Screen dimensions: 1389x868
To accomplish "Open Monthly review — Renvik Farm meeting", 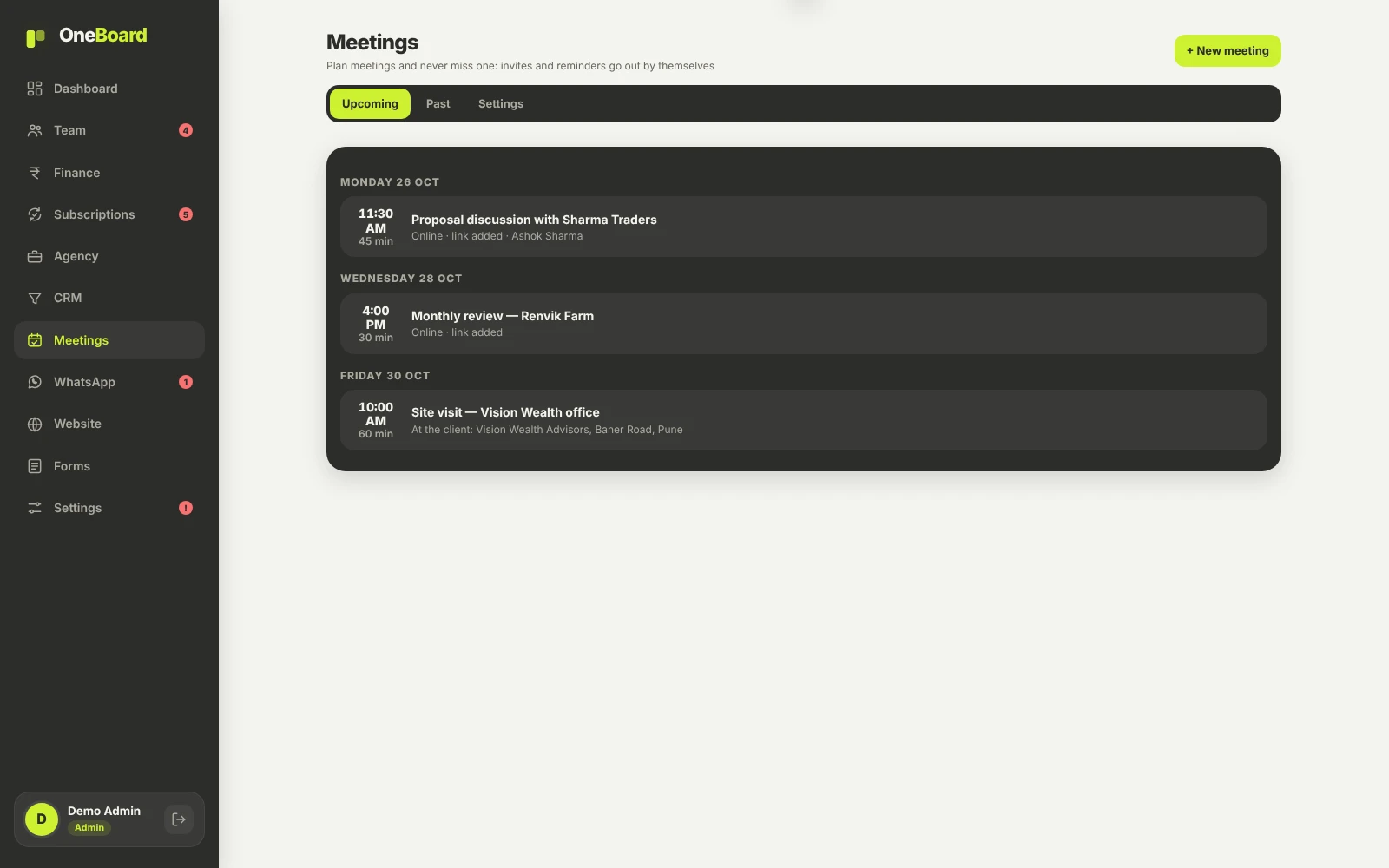I will pyautogui.click(x=804, y=324).
